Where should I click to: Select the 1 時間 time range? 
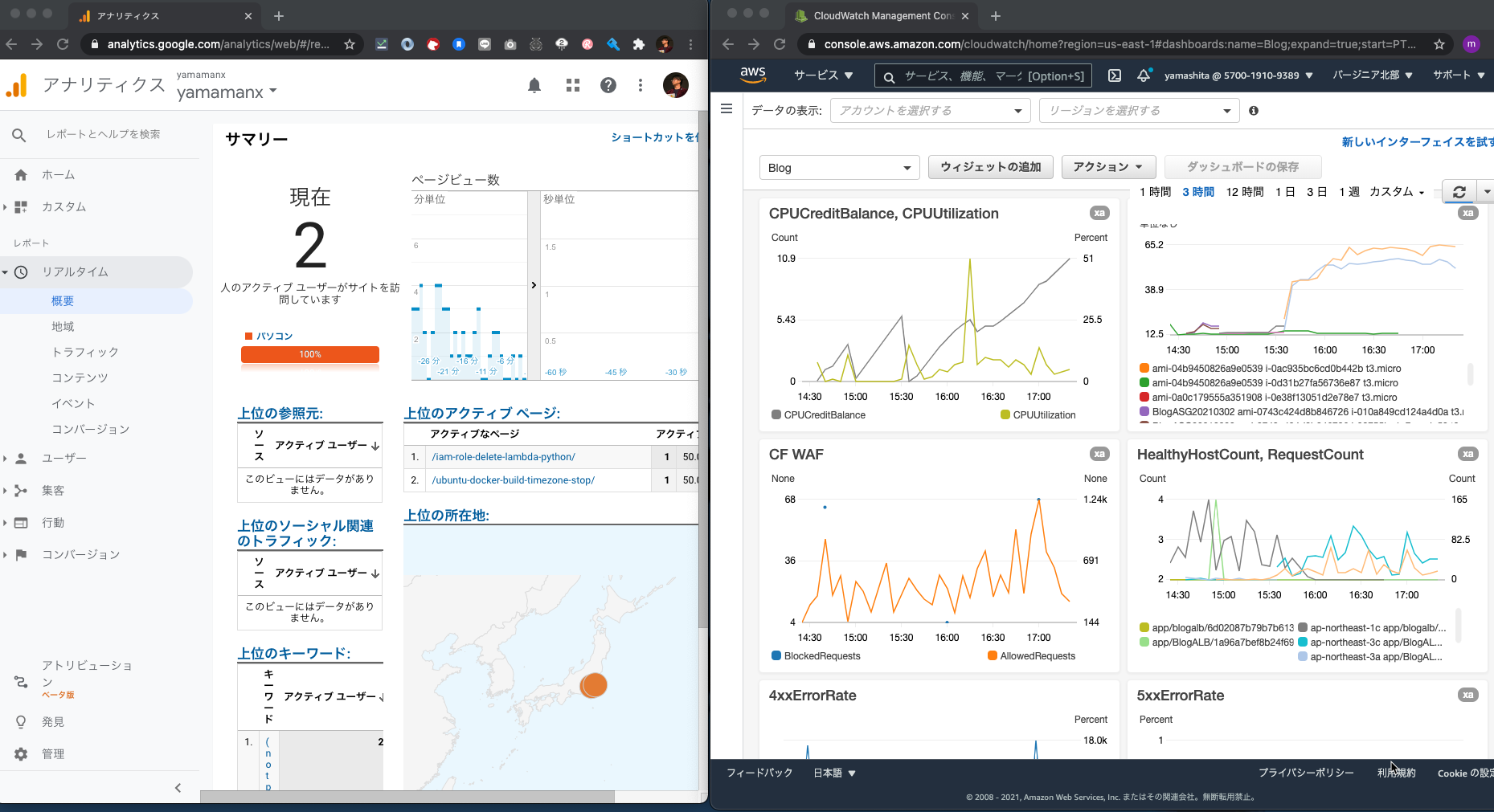[x=1155, y=192]
